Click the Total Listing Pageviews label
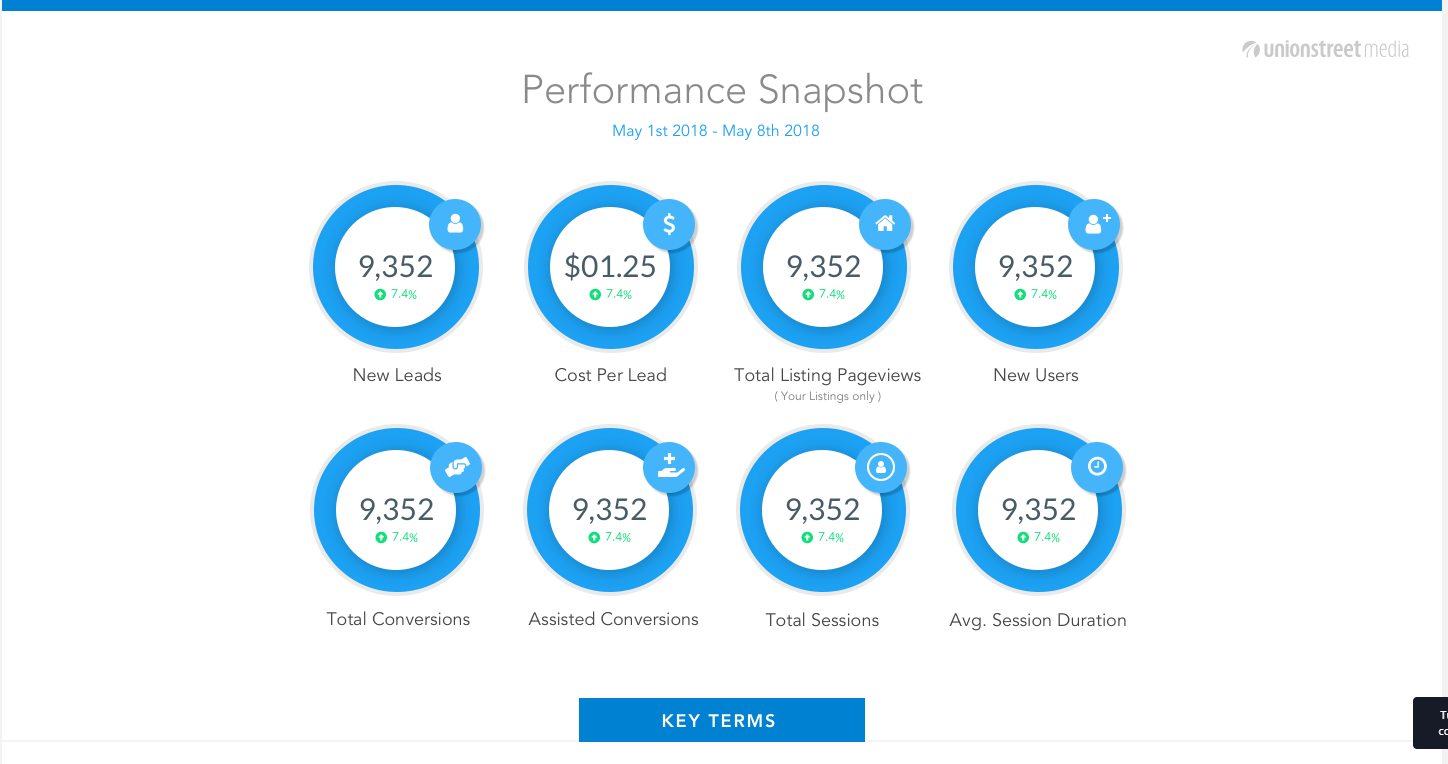Viewport: 1448px width, 764px height. [x=827, y=375]
